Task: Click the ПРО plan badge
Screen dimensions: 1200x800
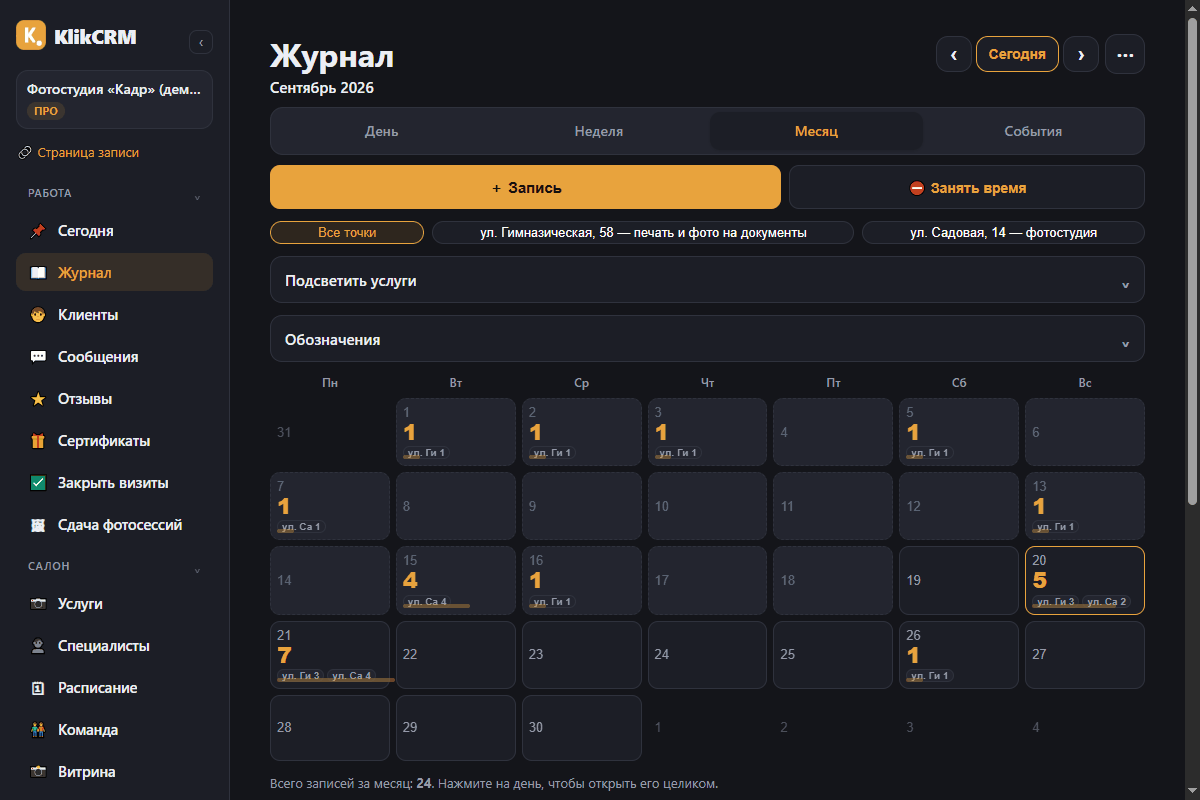Action: pyautogui.click(x=46, y=111)
